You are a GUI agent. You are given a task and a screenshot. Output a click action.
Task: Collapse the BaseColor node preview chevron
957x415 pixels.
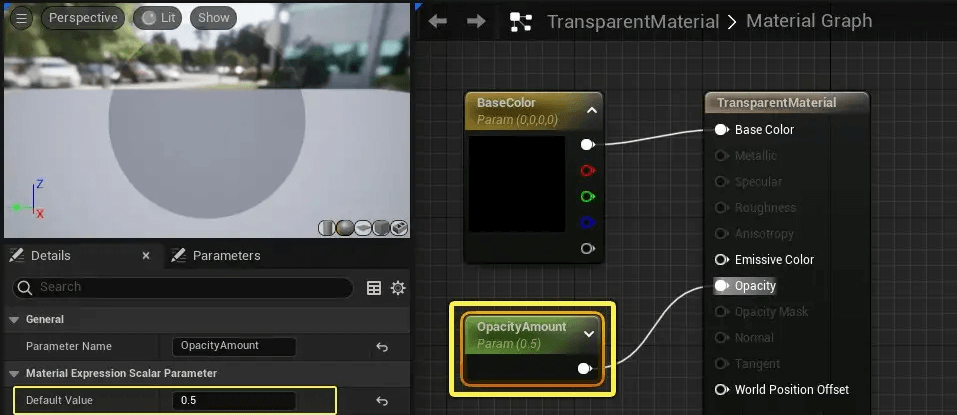coord(591,111)
